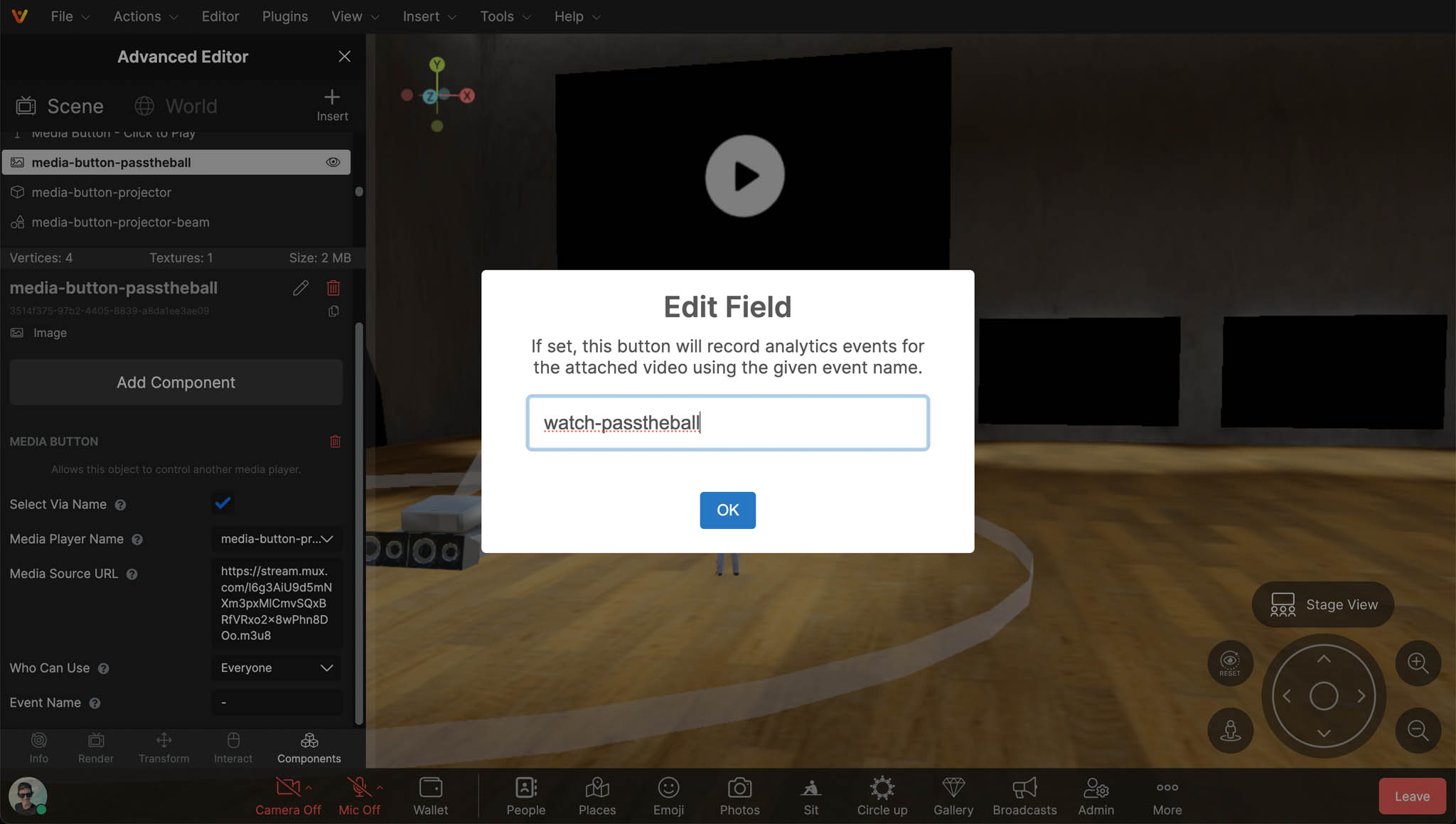The height and width of the screenshot is (824, 1456).
Task: Open the Emoji picker
Action: pos(668,796)
